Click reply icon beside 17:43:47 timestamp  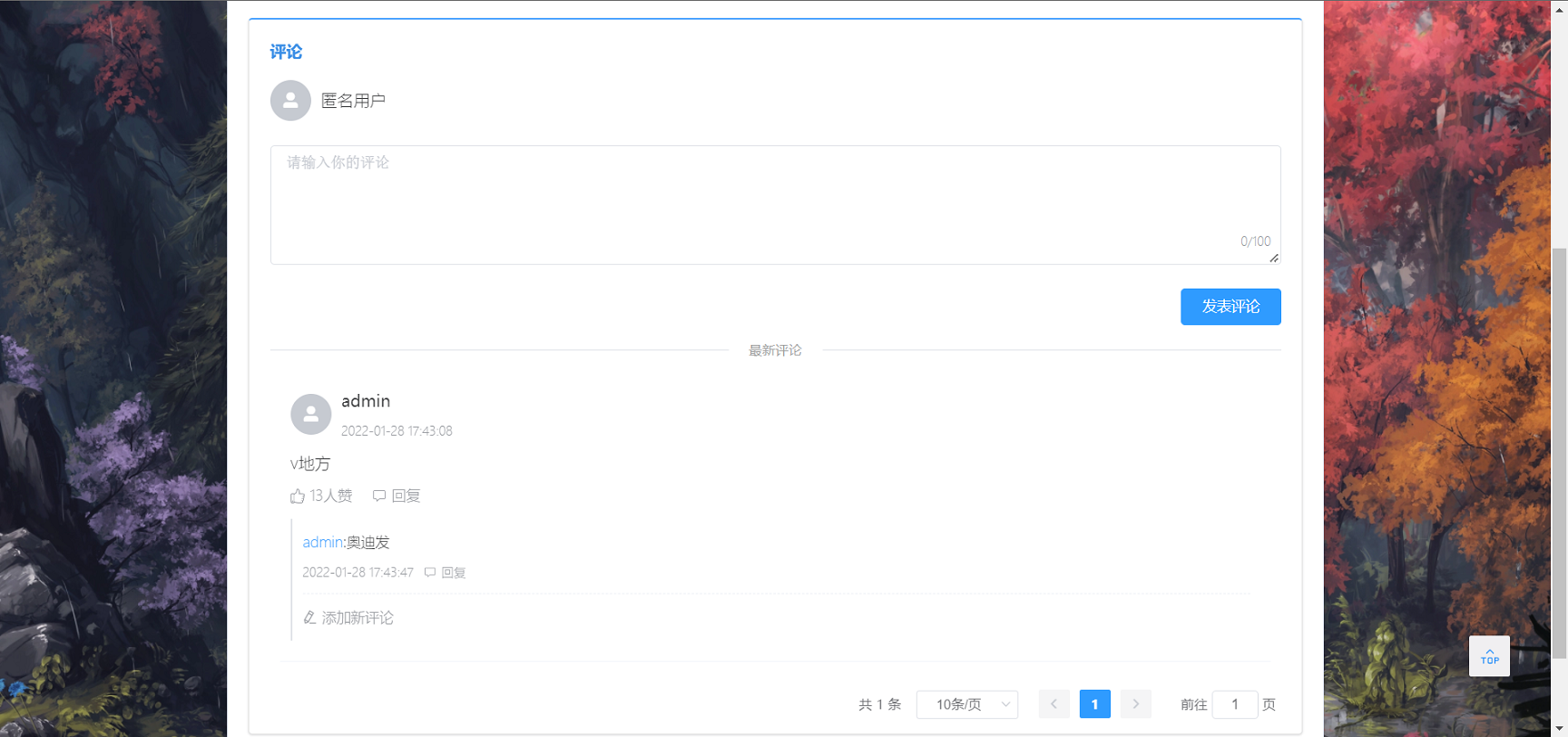click(x=430, y=573)
